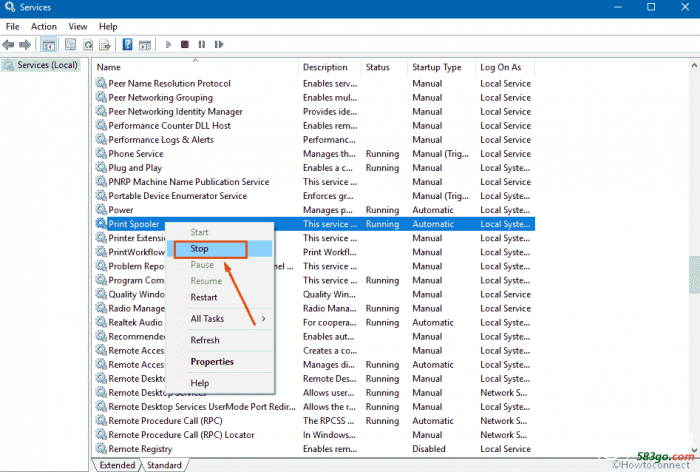Select Peer Networking Identity Manager row
The width and height of the screenshot is (700, 472).
[x=314, y=111]
